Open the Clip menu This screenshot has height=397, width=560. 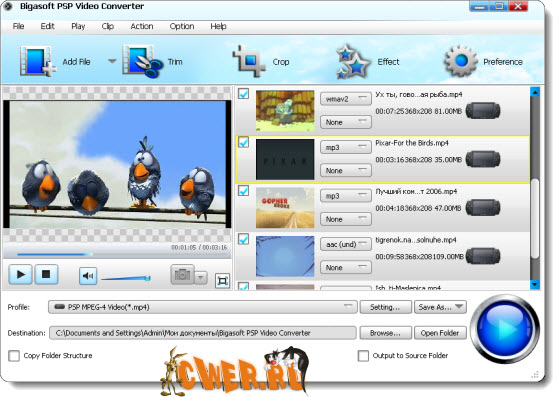pyautogui.click(x=108, y=26)
